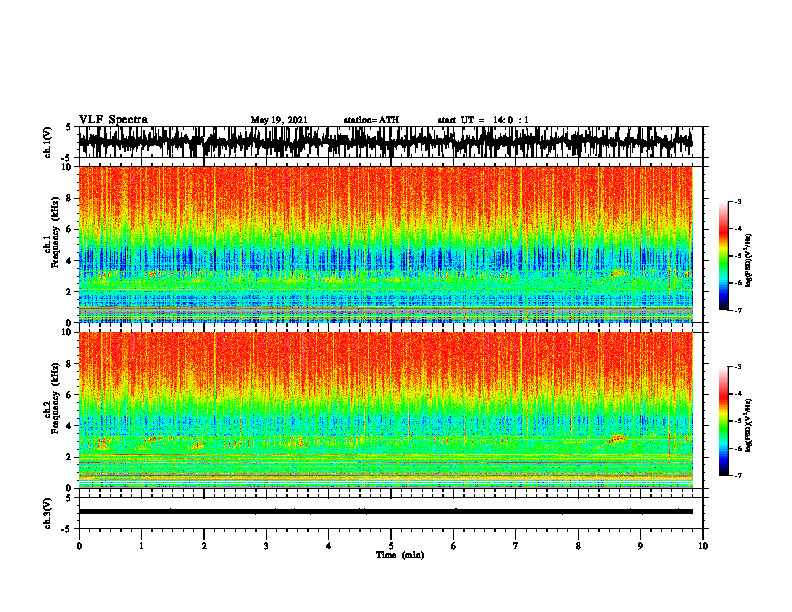
Task: Click the "-7" label on ch.1 color scale
Action: tap(738, 310)
